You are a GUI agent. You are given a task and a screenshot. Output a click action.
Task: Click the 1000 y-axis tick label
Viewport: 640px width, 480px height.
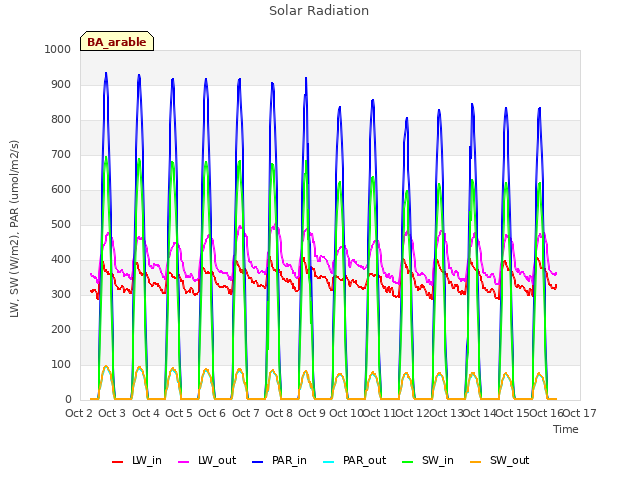[x=58, y=49]
